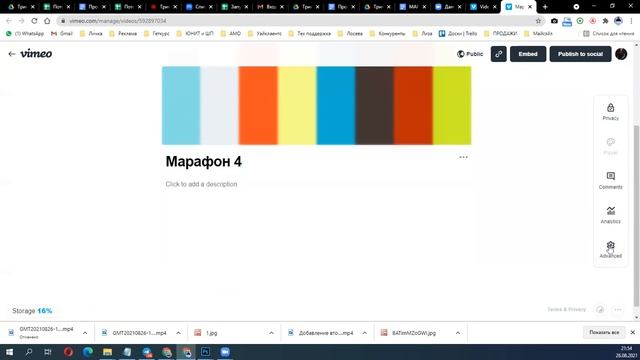Click the browser Forward arrow
Image resolution: width=640 pixels, height=360 pixels.
click(22, 21)
